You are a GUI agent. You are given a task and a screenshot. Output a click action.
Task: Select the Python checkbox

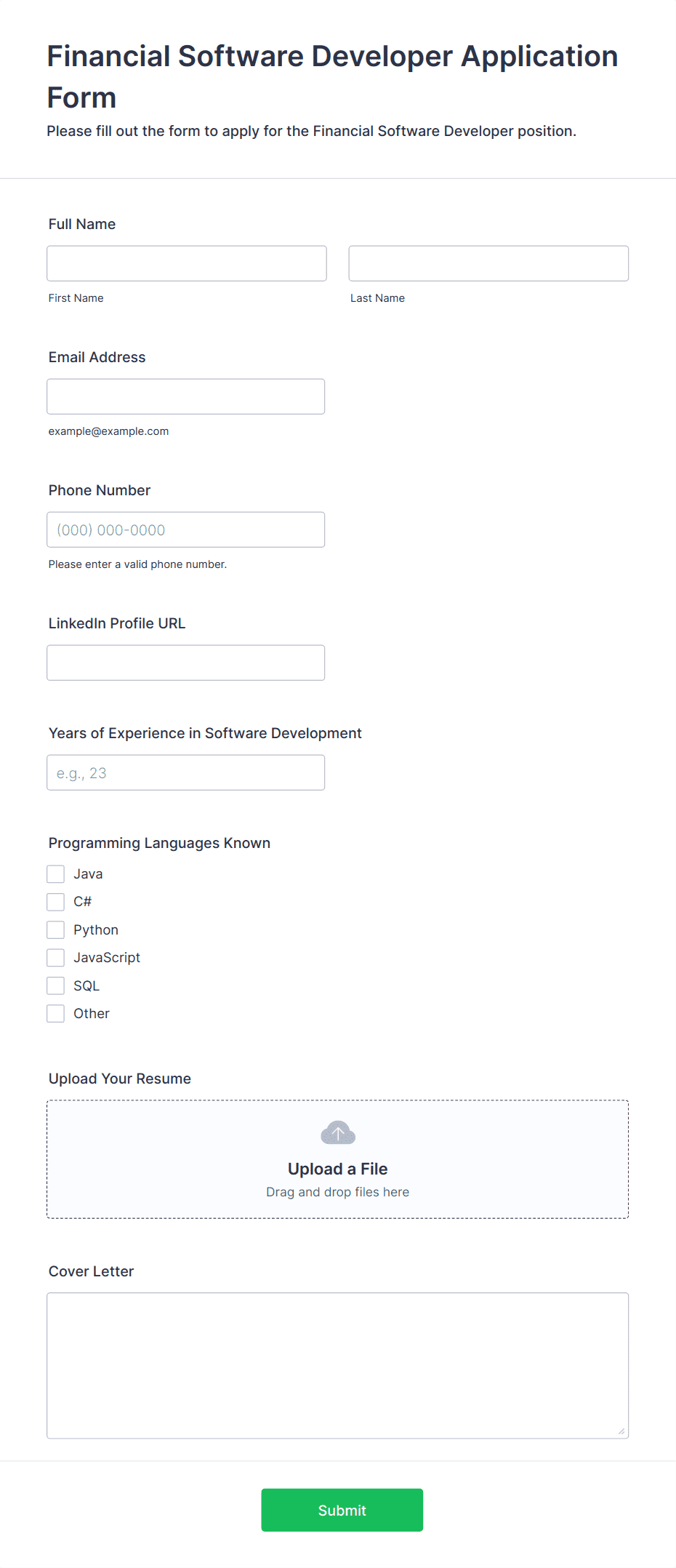pos(55,929)
